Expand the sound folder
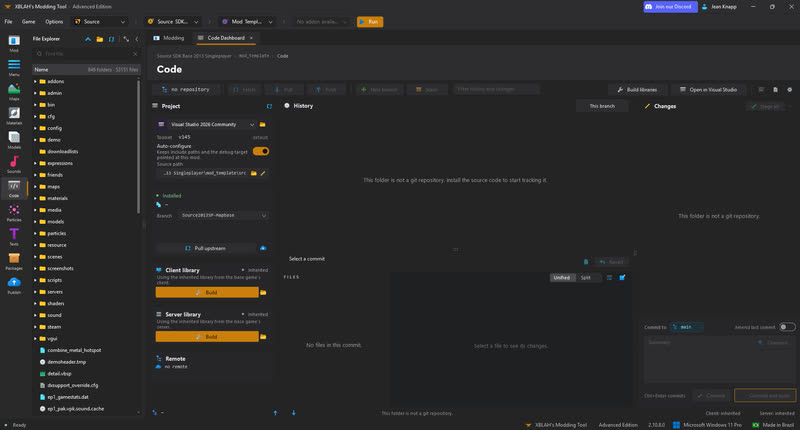This screenshot has width=800, height=430. [x=35, y=315]
